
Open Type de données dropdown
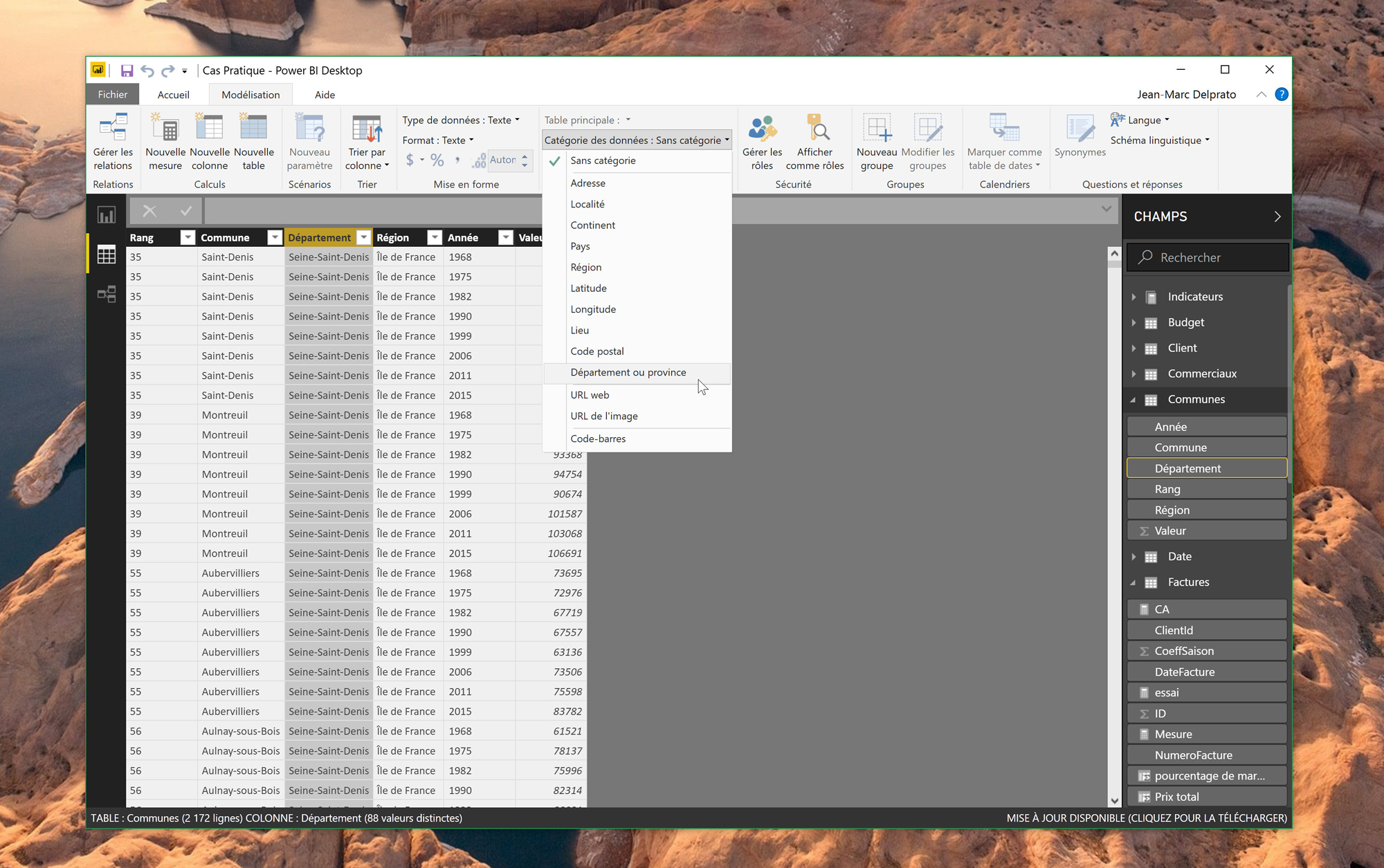461,120
